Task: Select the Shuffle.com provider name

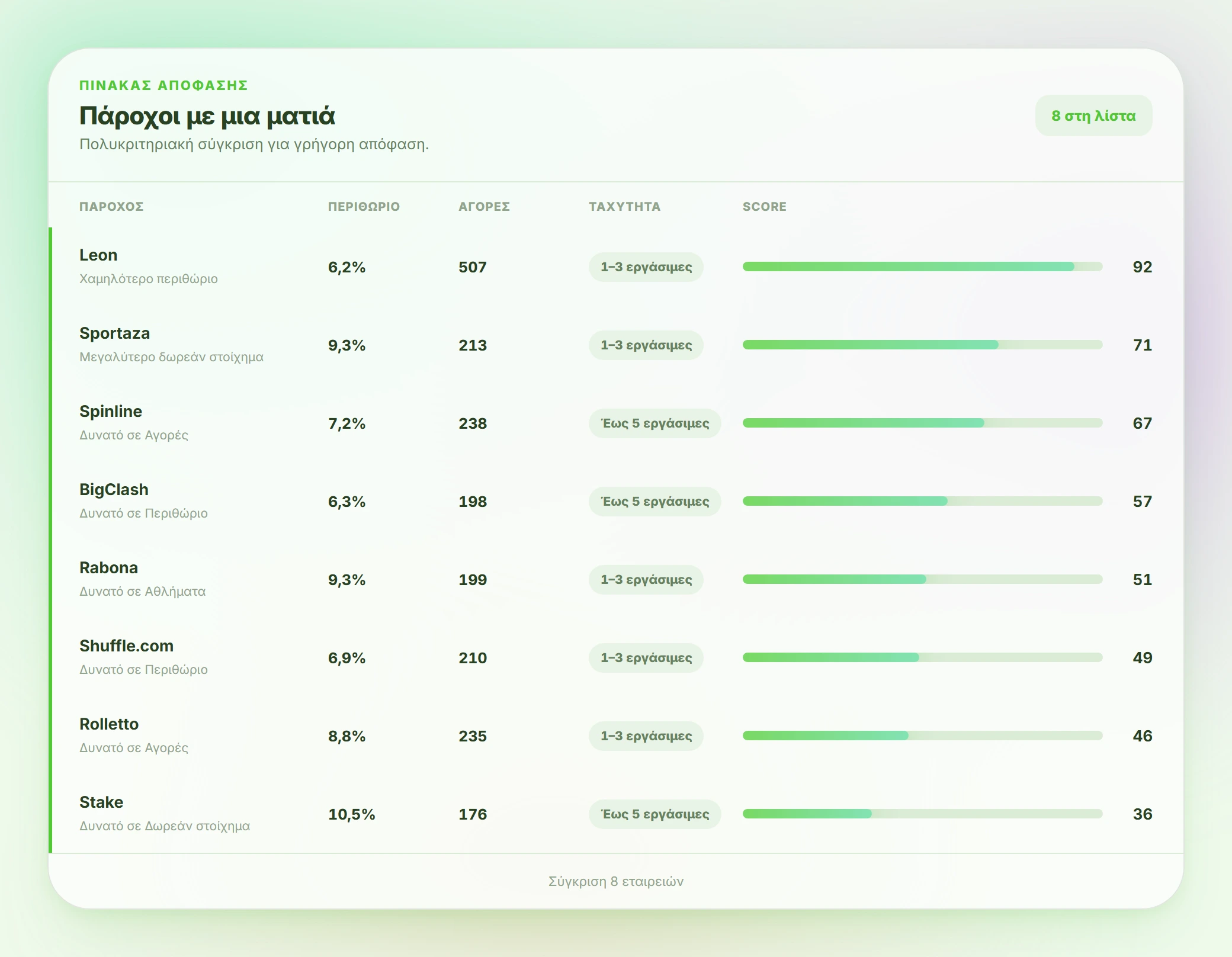Action: pos(126,646)
